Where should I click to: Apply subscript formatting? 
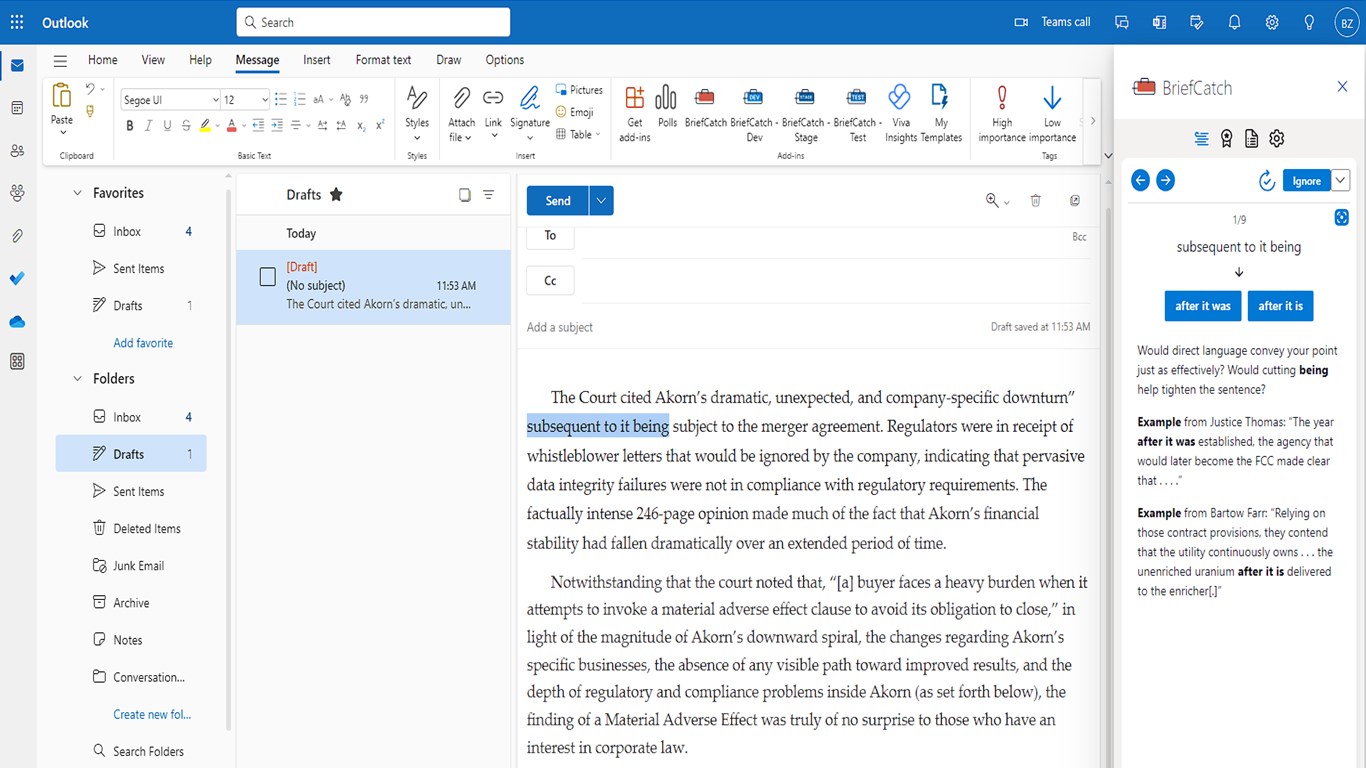tap(361, 126)
